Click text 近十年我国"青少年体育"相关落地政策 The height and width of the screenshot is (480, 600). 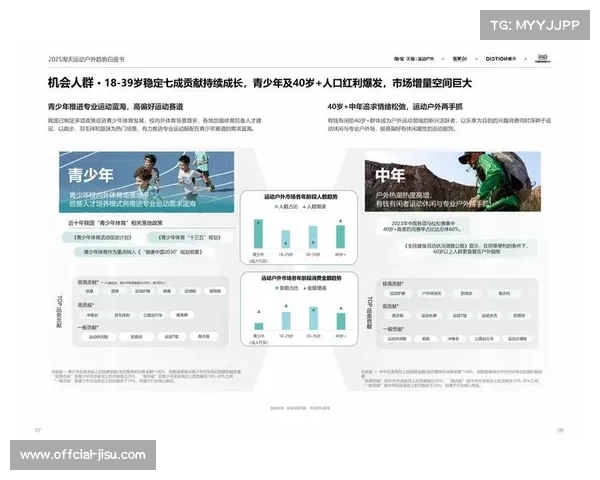click(x=115, y=223)
